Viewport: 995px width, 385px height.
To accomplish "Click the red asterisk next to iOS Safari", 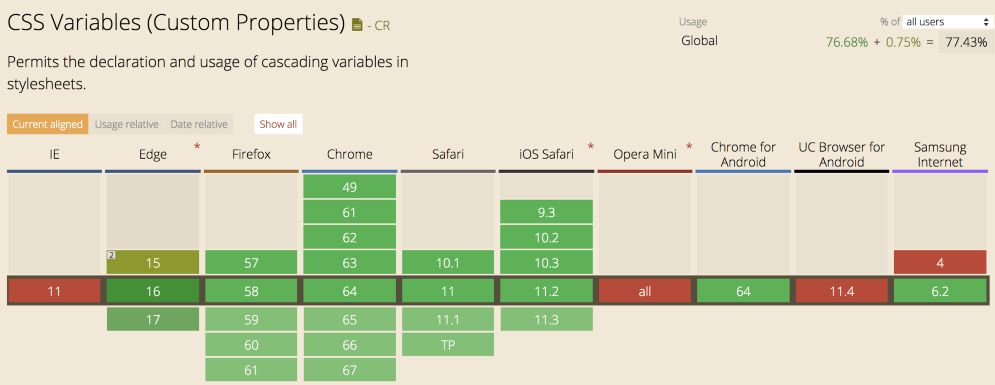I will 591,148.
